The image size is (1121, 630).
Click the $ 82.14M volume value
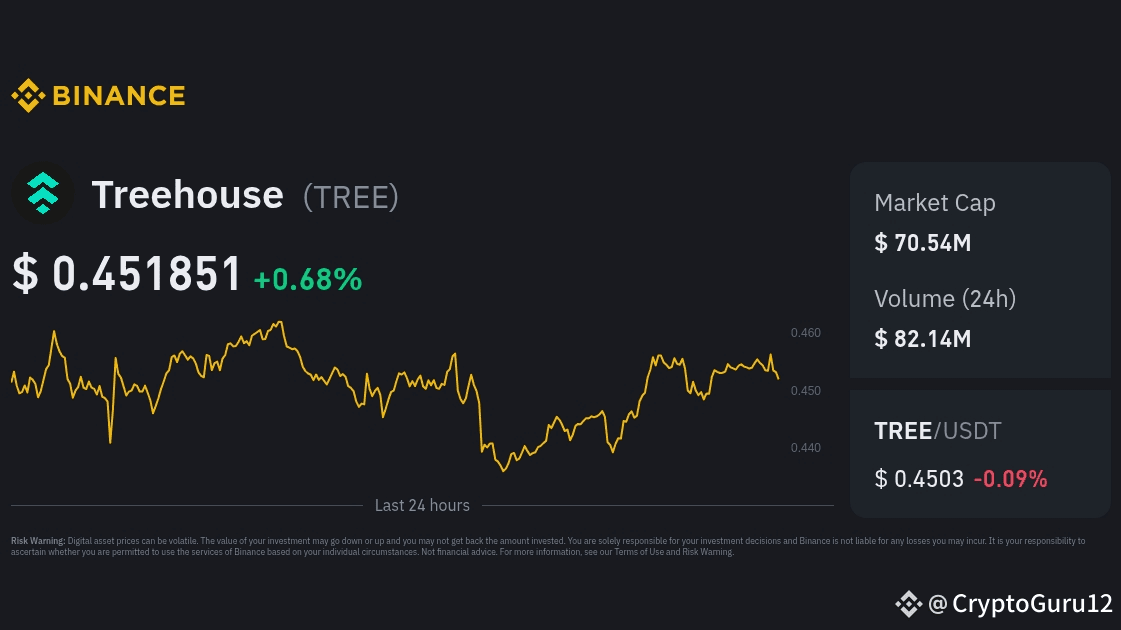(x=922, y=339)
